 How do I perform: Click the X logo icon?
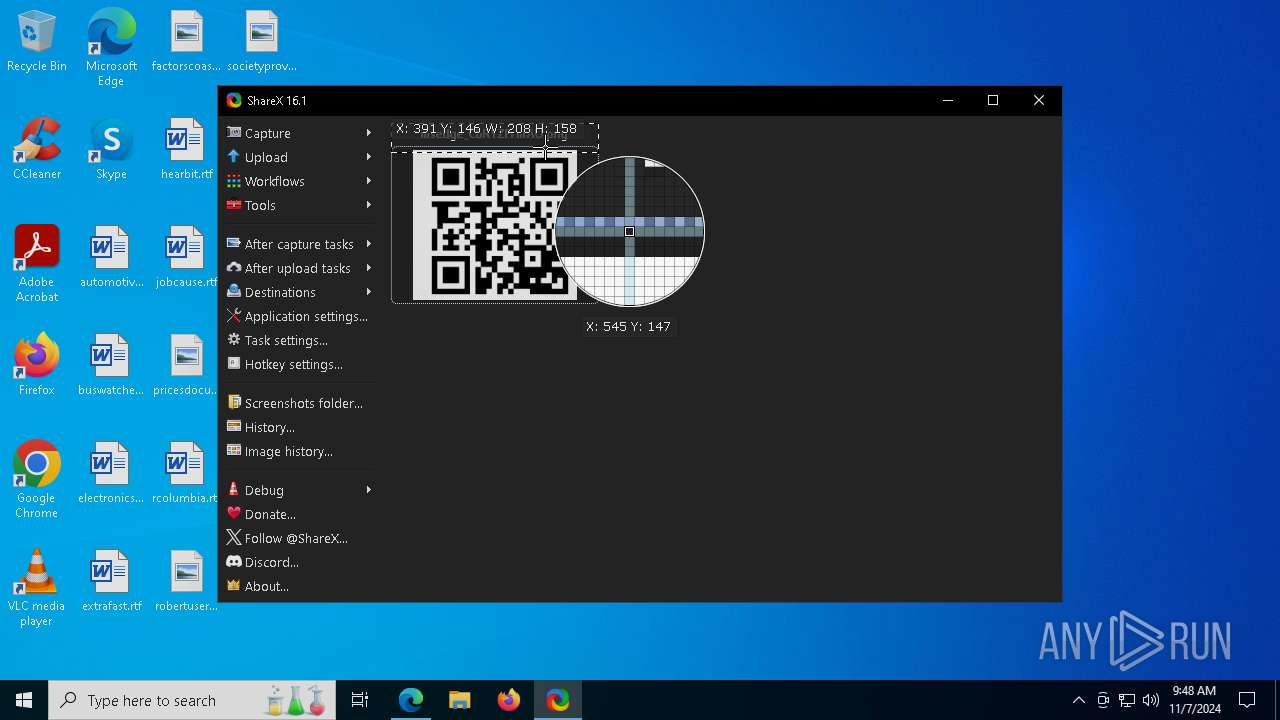click(234, 537)
